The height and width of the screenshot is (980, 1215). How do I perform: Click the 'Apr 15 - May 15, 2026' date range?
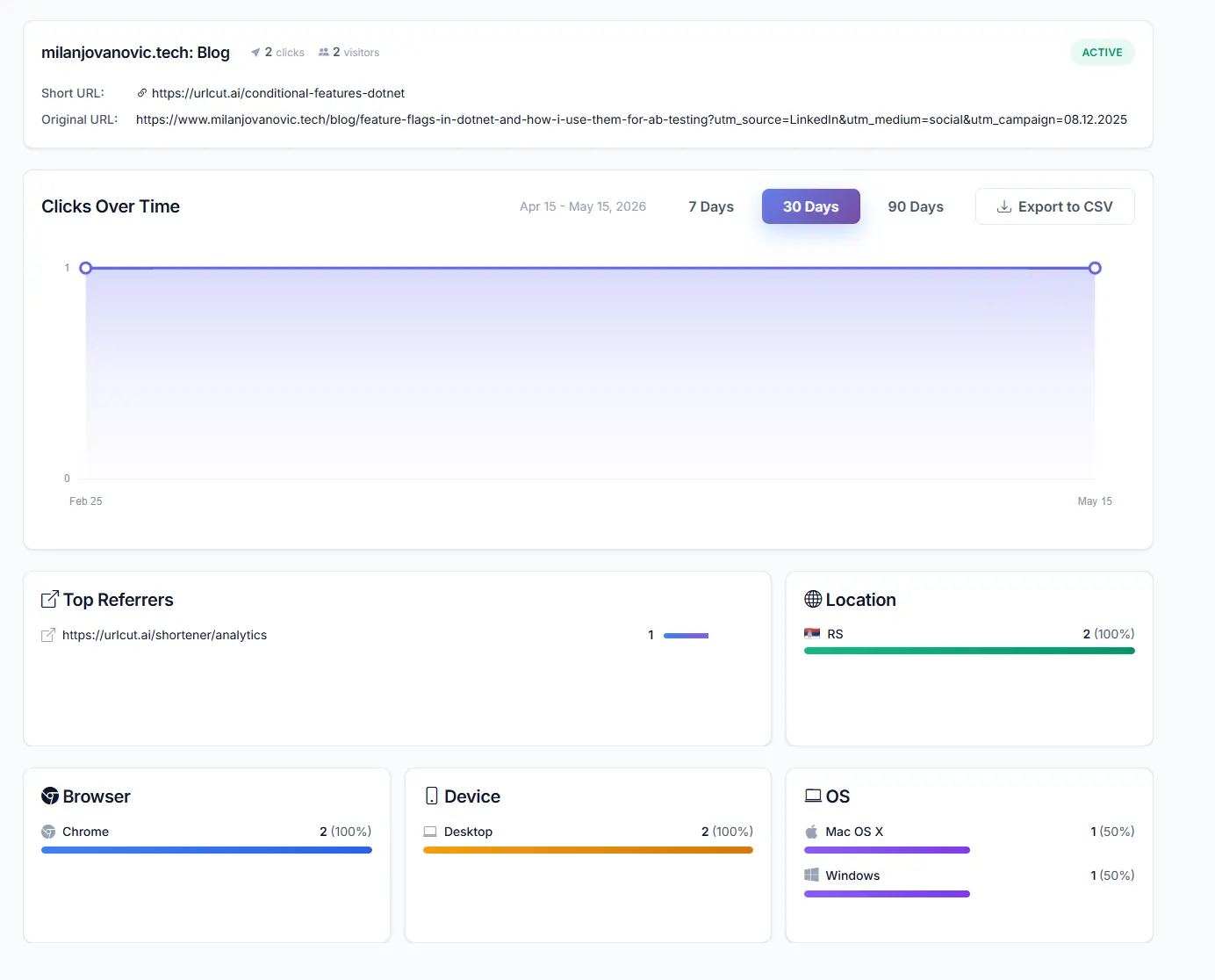(x=583, y=206)
